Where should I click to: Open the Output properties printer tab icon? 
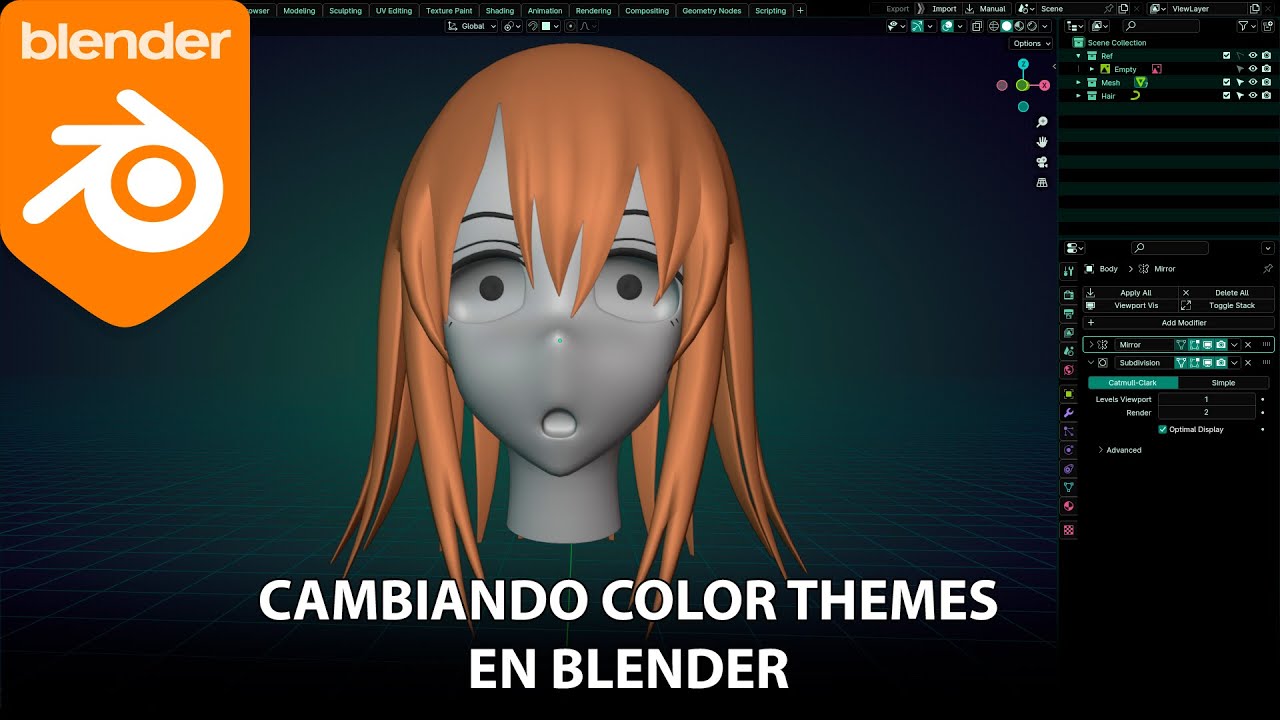point(1069,314)
